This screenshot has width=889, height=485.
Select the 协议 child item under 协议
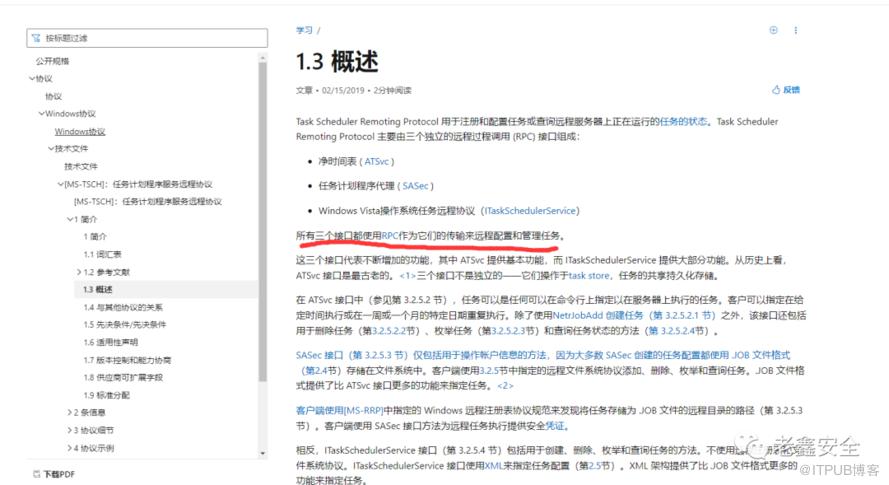(54, 96)
